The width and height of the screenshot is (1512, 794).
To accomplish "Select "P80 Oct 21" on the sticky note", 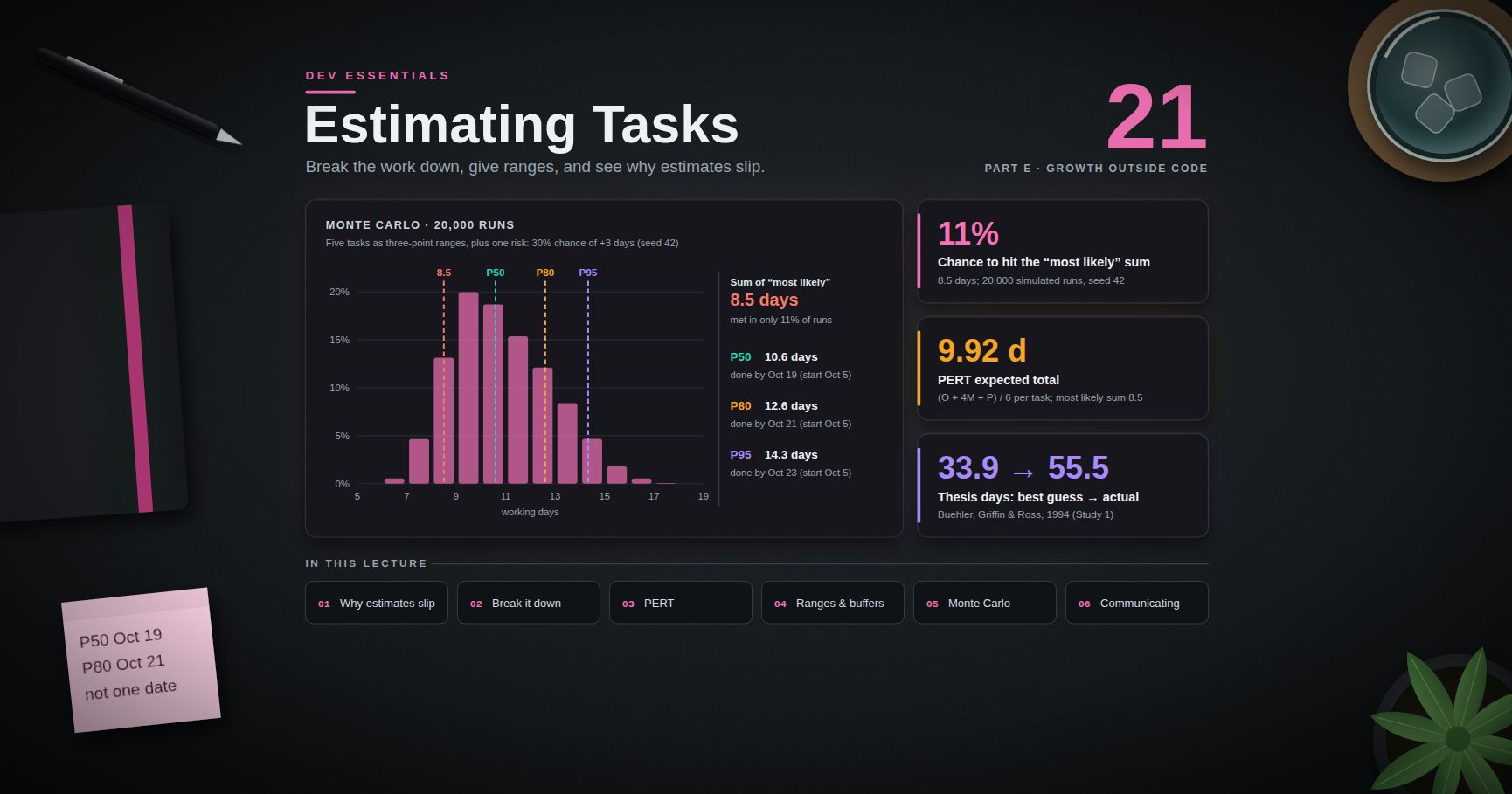I will coord(123,664).
